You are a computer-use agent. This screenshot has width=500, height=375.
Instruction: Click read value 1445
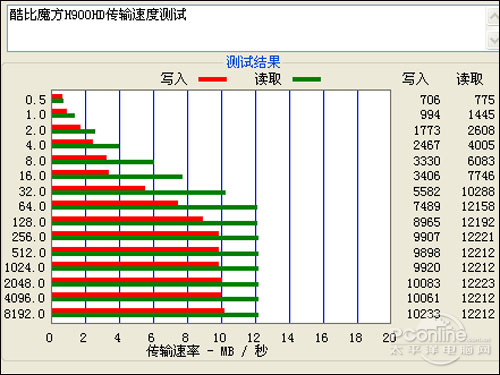(481, 115)
